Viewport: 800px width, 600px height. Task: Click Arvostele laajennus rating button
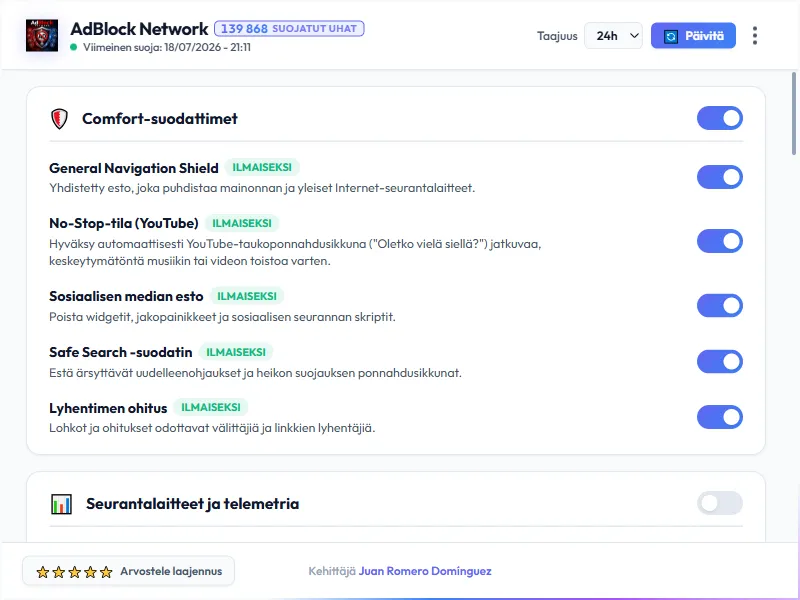click(129, 571)
